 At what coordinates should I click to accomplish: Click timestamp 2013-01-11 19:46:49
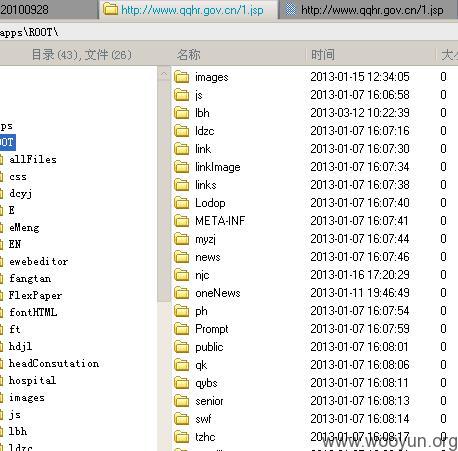360,293
